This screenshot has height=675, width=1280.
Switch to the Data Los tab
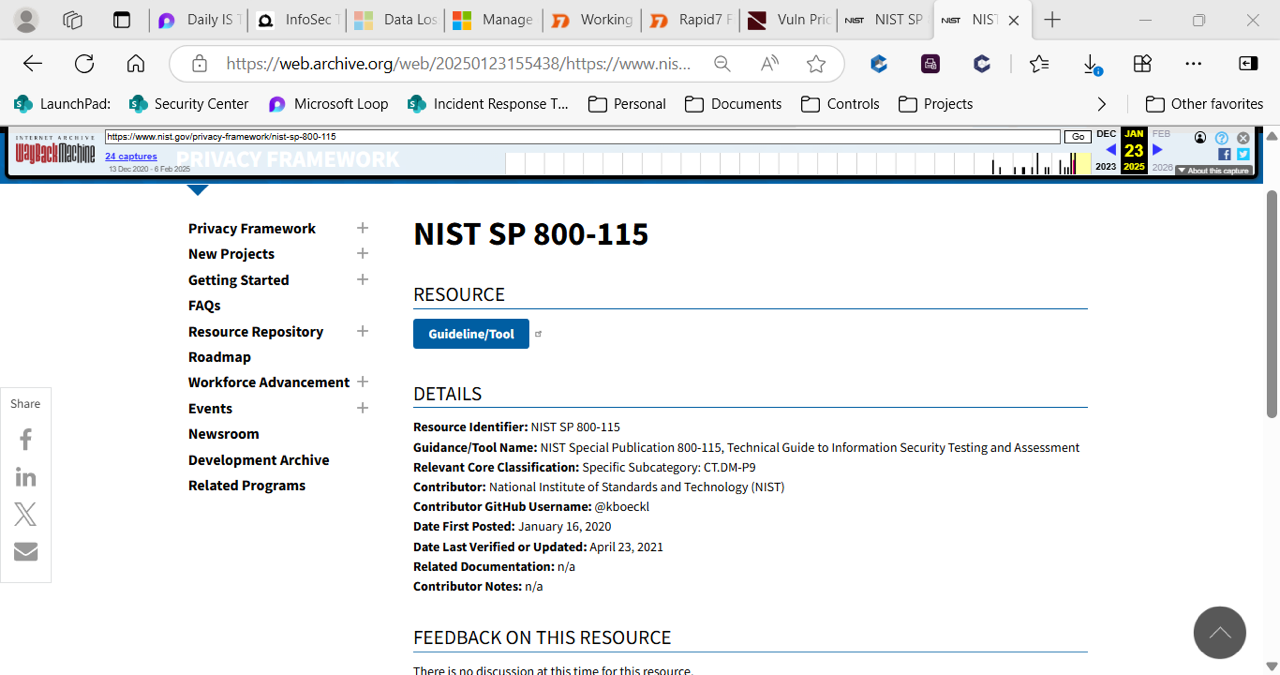(x=394, y=20)
